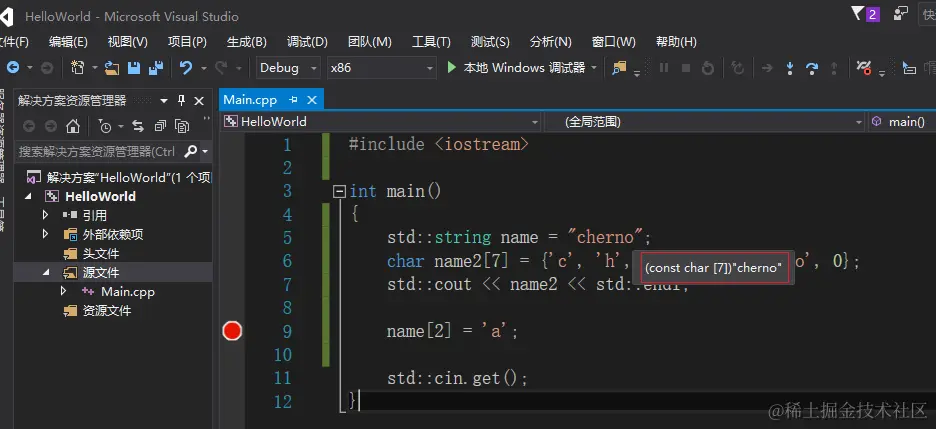This screenshot has height=429, width=936.
Task: Open the 编辑(E) menu
Action: (68, 42)
